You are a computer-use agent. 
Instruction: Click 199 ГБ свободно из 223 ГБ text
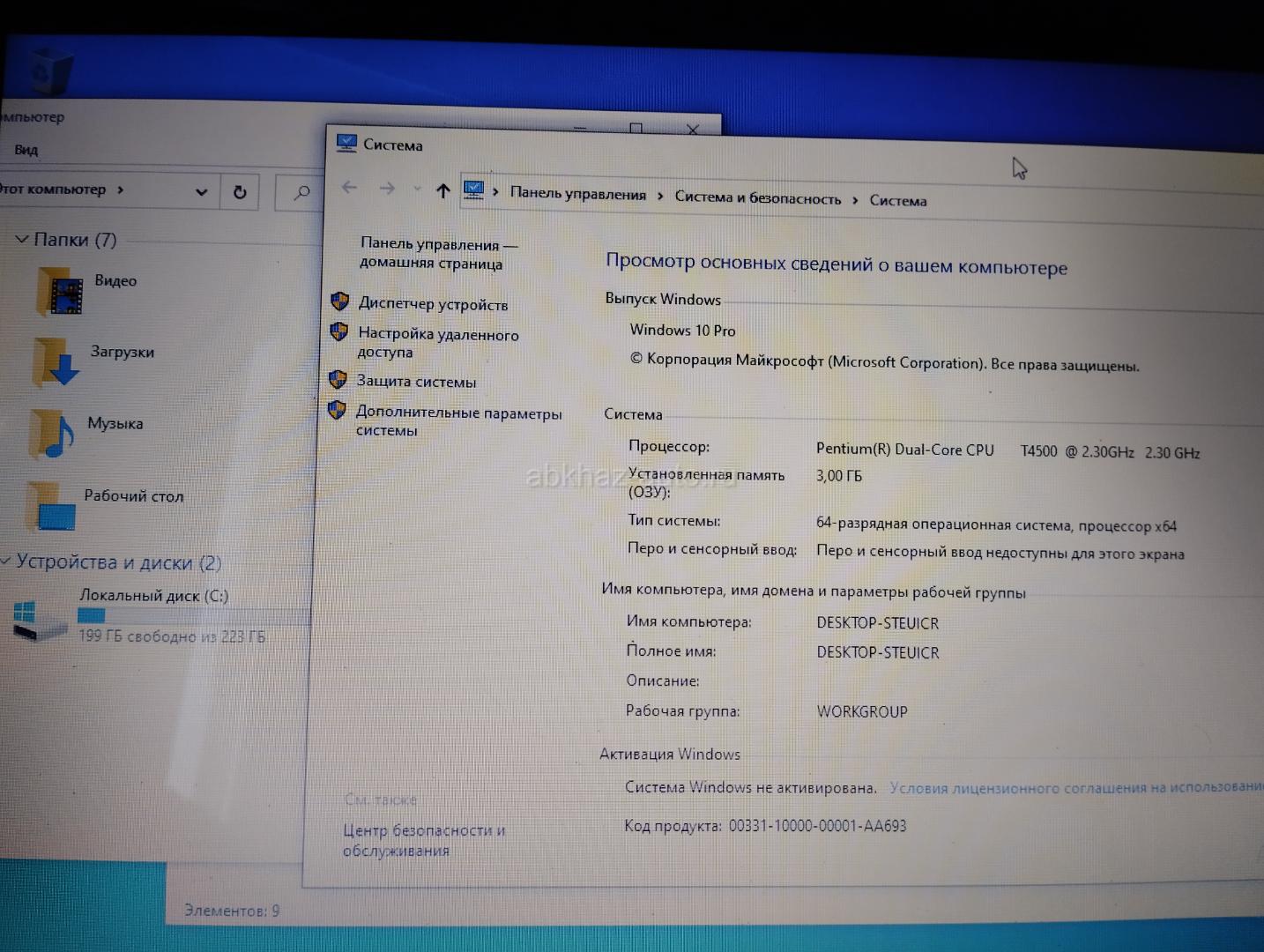172,636
